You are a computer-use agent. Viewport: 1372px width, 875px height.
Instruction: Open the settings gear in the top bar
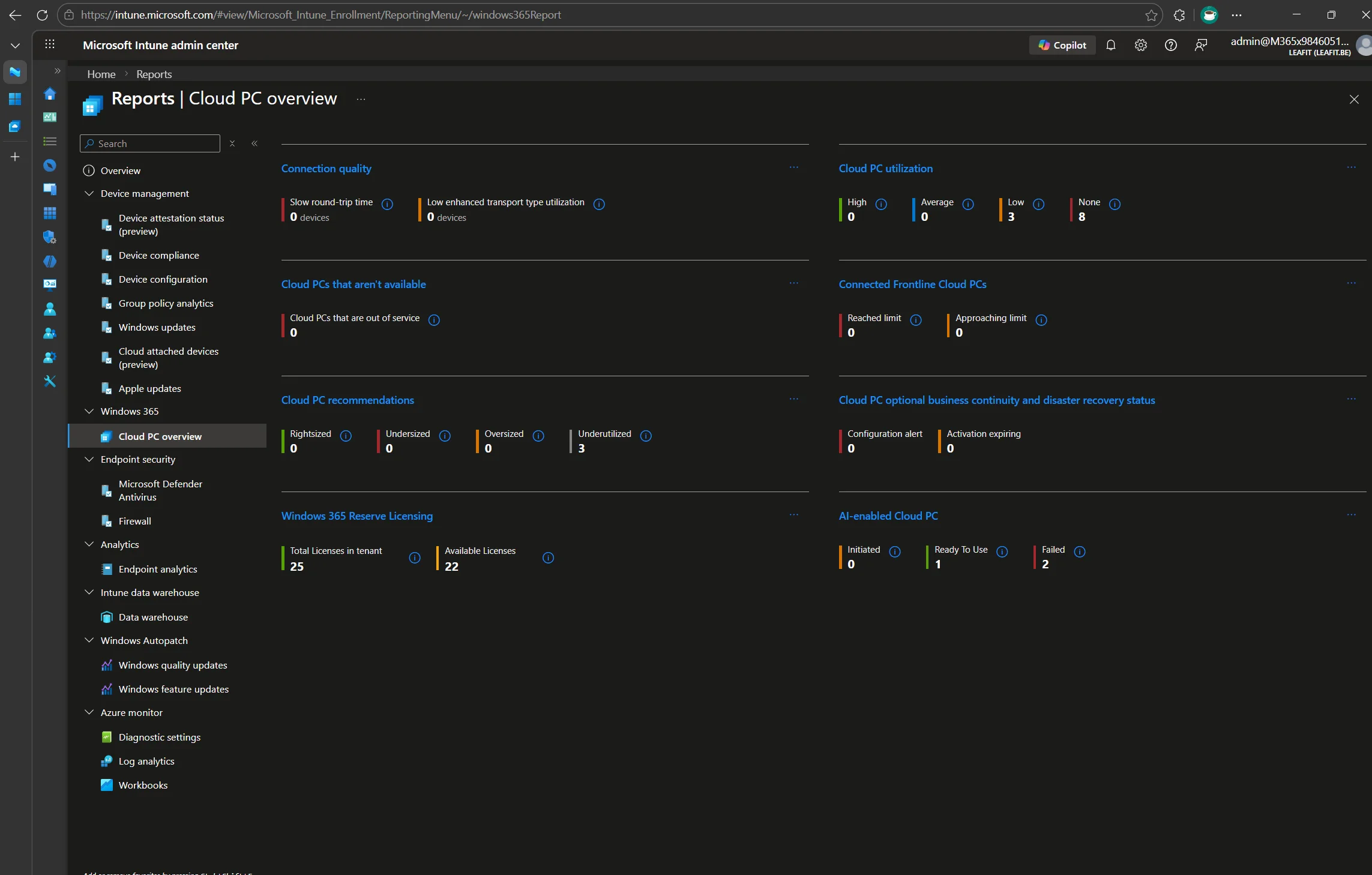pos(1140,45)
